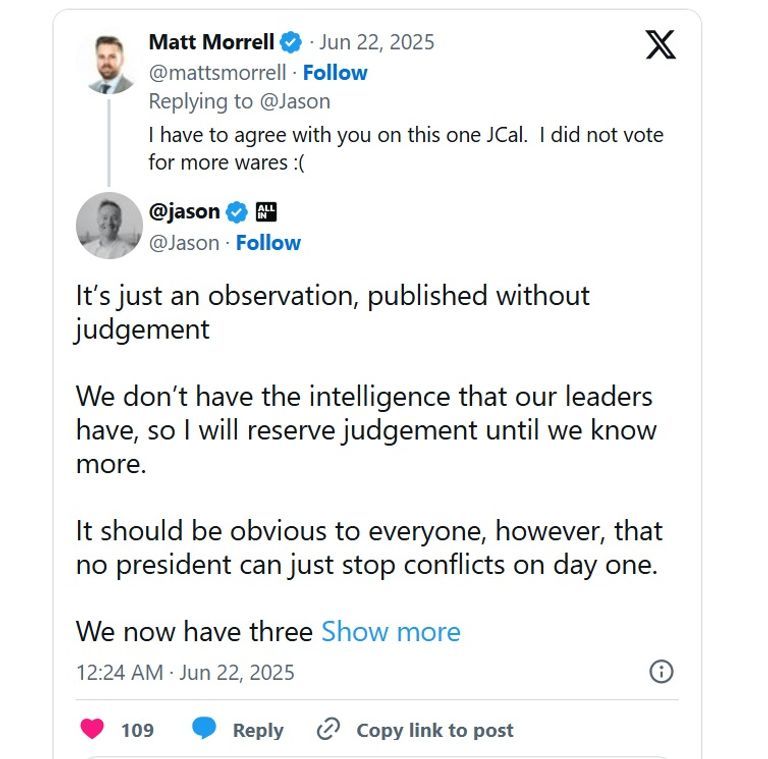Click the @mattsmorrell handle
768x759 pixels.
217,72
